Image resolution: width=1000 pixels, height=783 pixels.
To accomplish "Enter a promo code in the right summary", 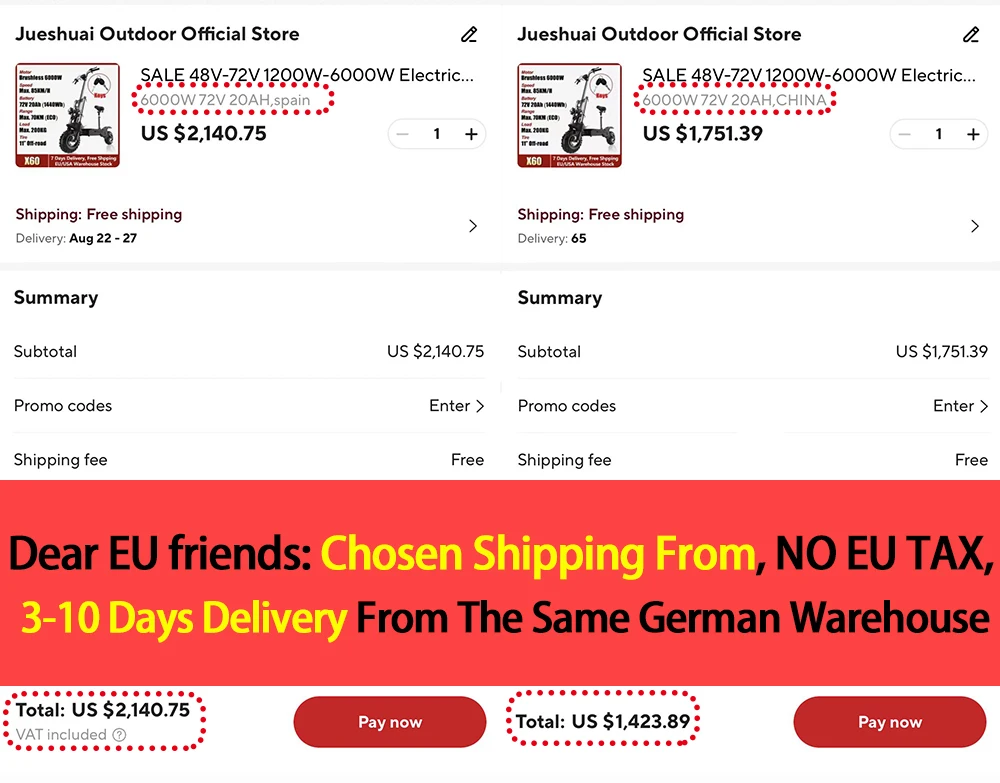I will 960,406.
